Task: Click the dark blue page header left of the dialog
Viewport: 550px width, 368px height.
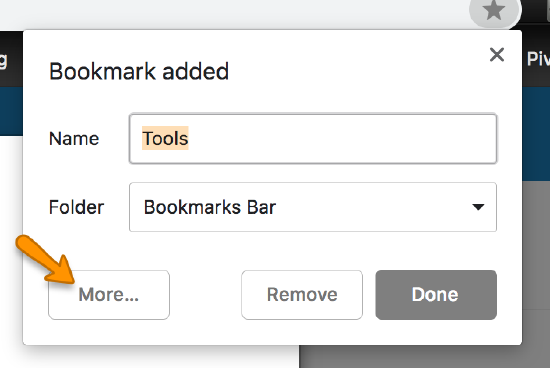Action: pyautogui.click(x=11, y=112)
